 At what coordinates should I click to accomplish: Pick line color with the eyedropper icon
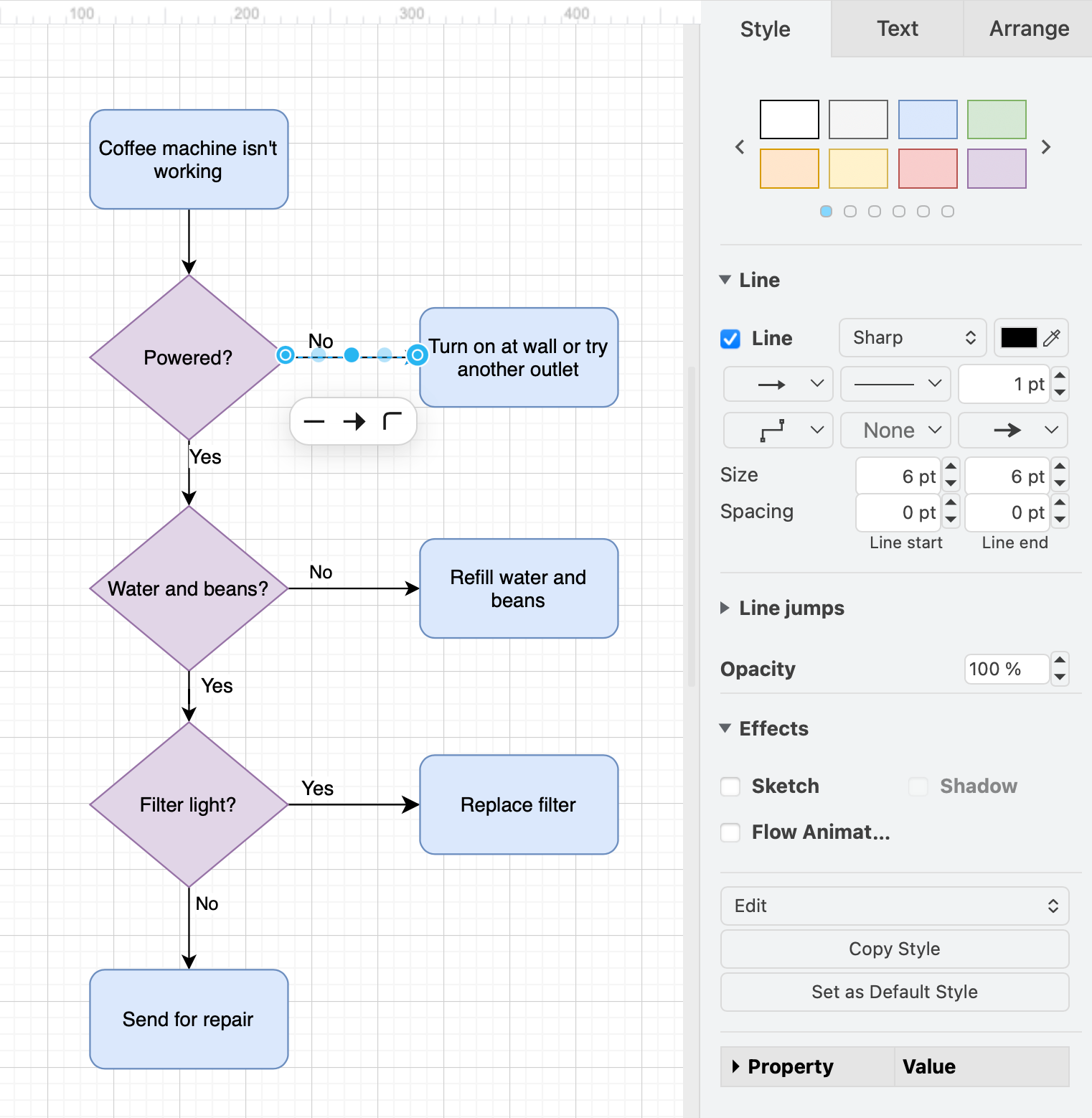[1052, 338]
